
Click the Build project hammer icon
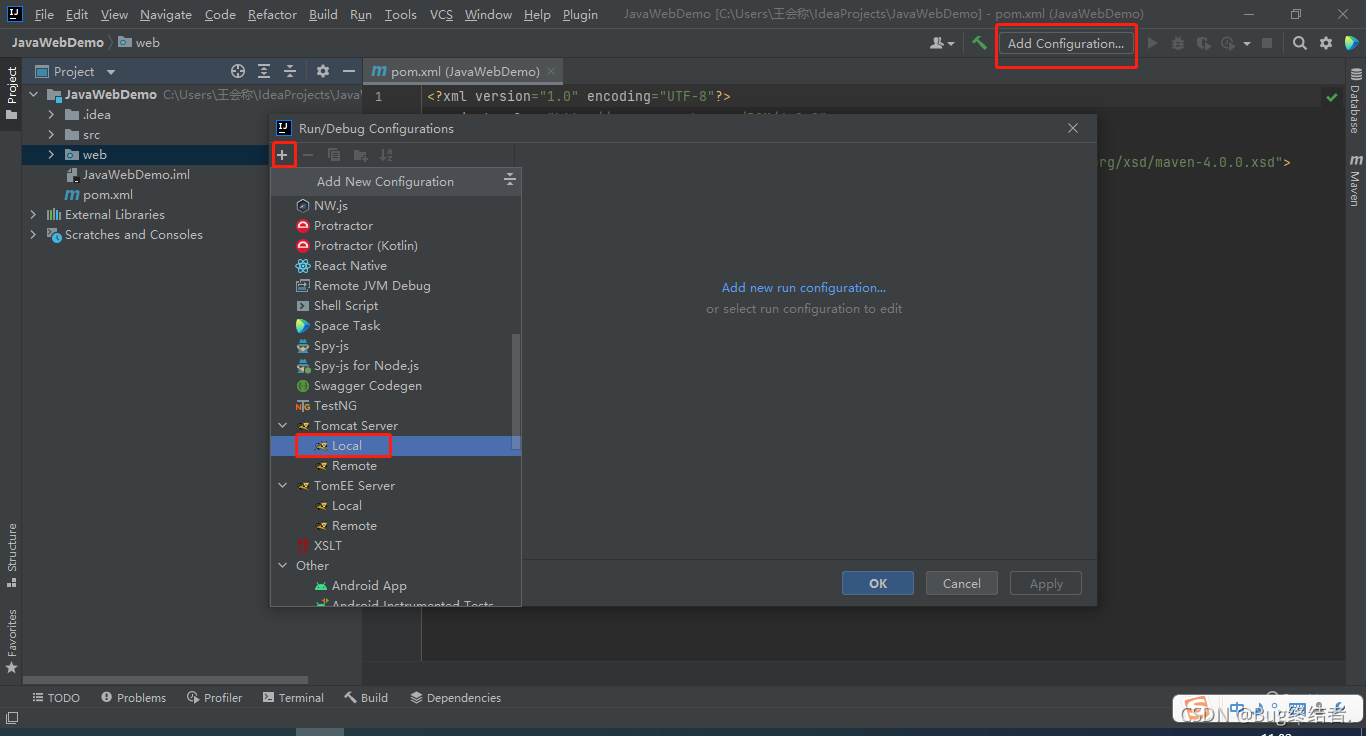(980, 43)
